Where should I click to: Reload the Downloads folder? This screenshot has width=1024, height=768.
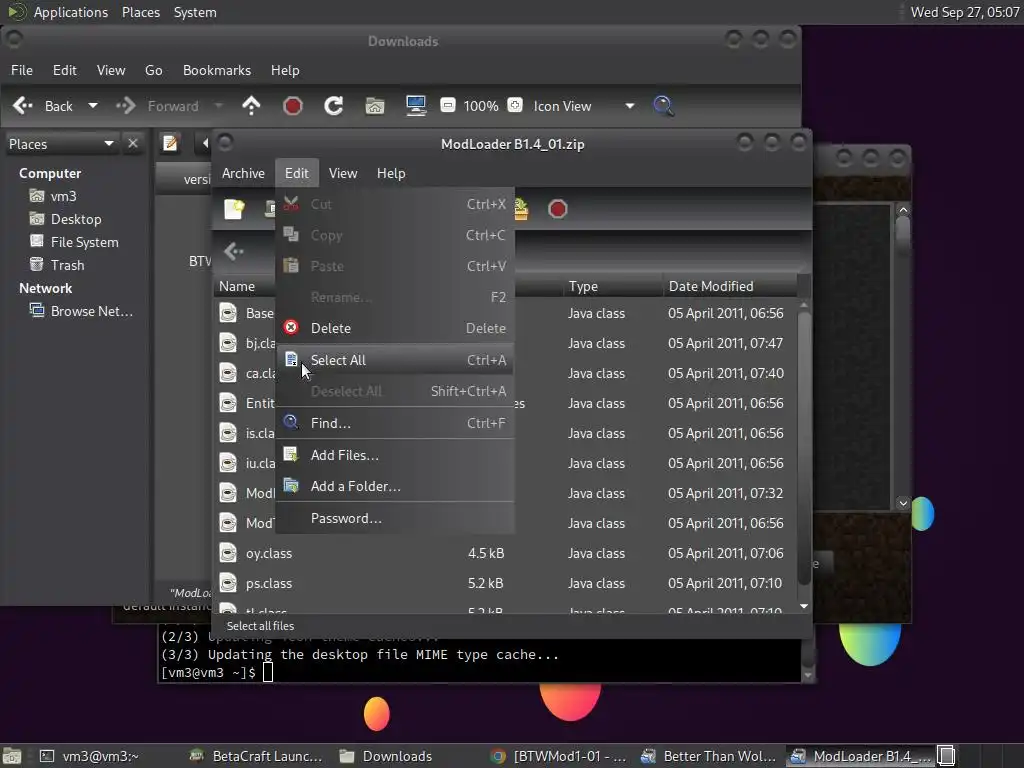point(334,106)
